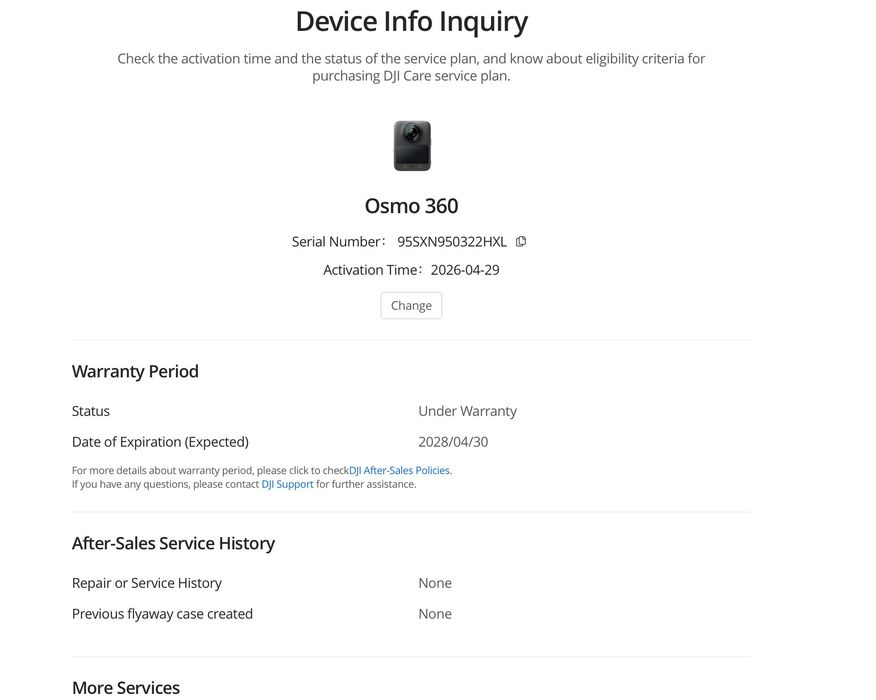Click the Previous flyaway case created label
This screenshot has width=876, height=700.
(163, 613)
